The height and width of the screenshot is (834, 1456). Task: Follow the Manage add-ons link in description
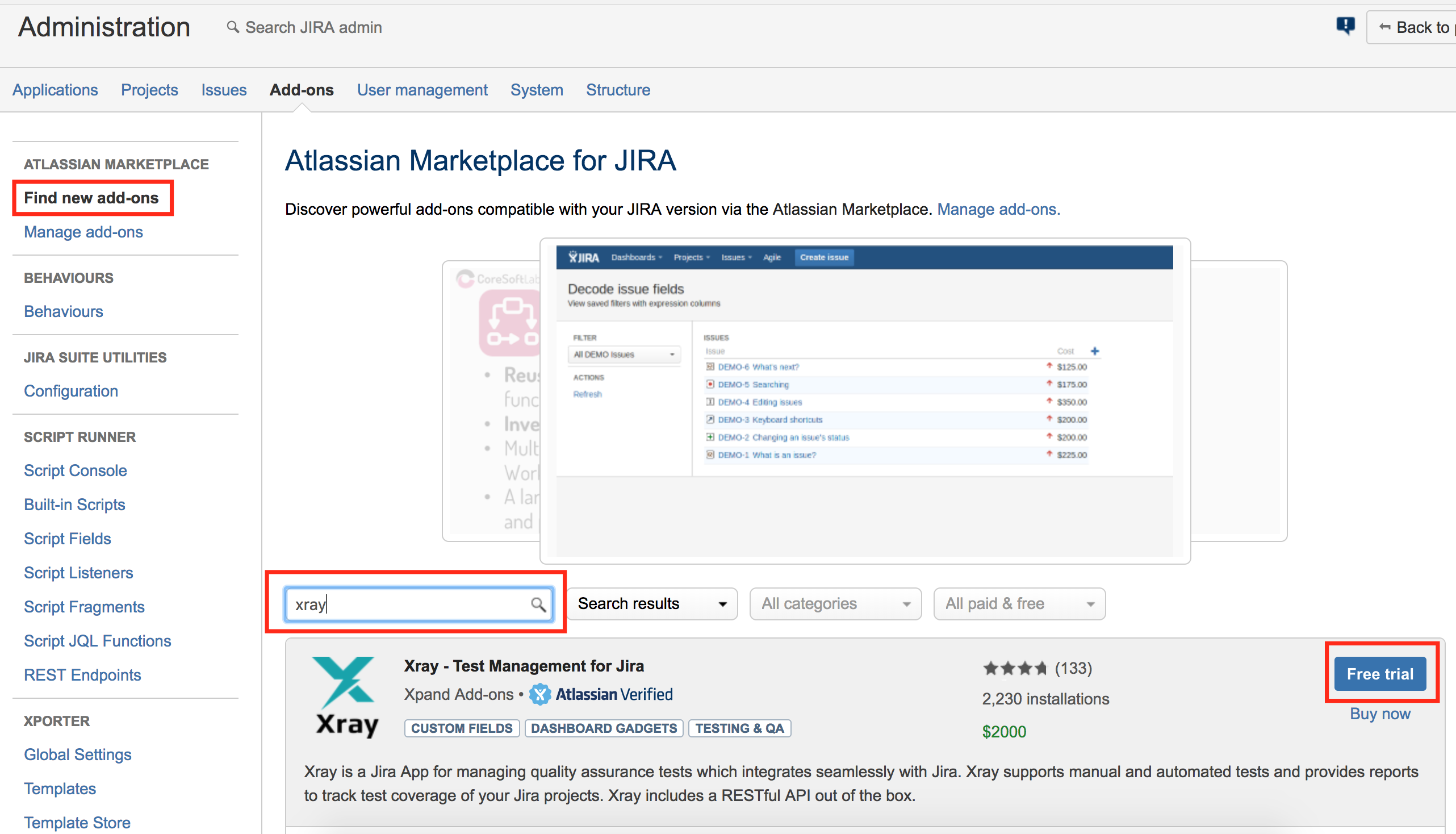998,209
